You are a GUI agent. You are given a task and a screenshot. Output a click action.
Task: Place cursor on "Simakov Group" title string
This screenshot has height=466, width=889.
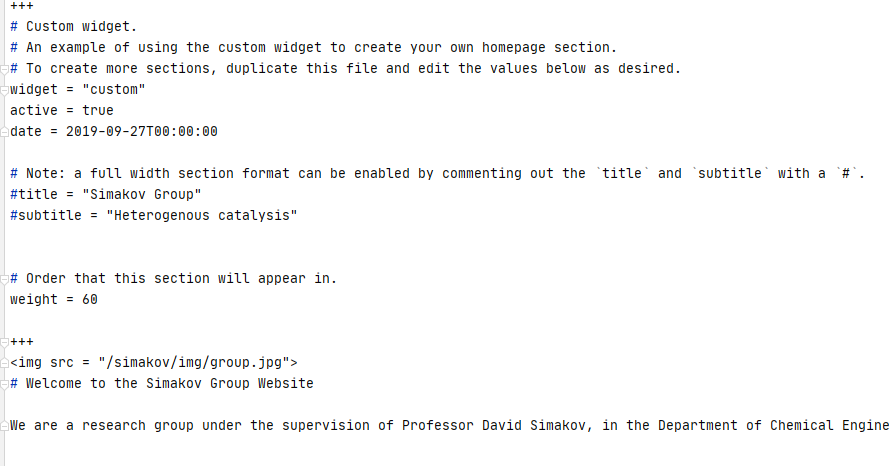pyautogui.click(x=142, y=194)
